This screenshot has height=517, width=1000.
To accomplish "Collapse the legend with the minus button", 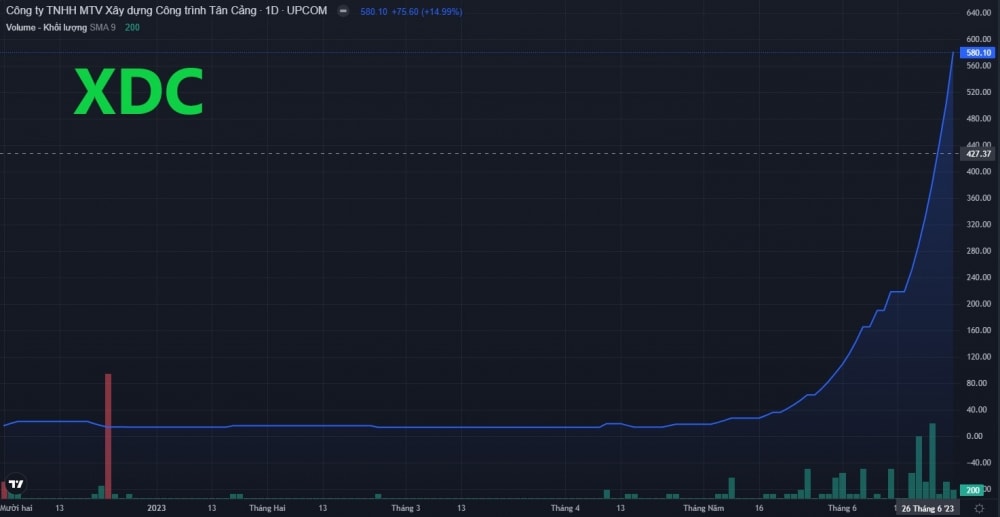I will (343, 11).
